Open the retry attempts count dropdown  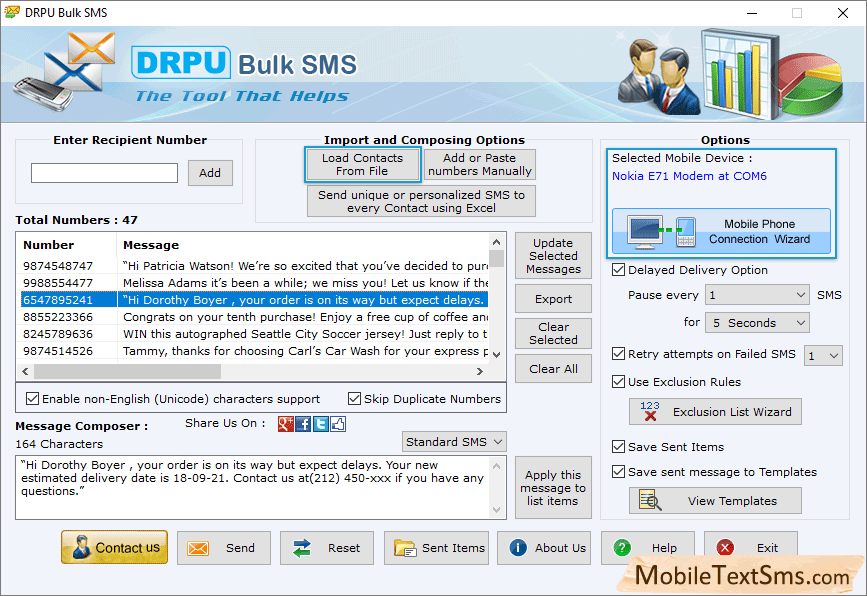tap(823, 355)
